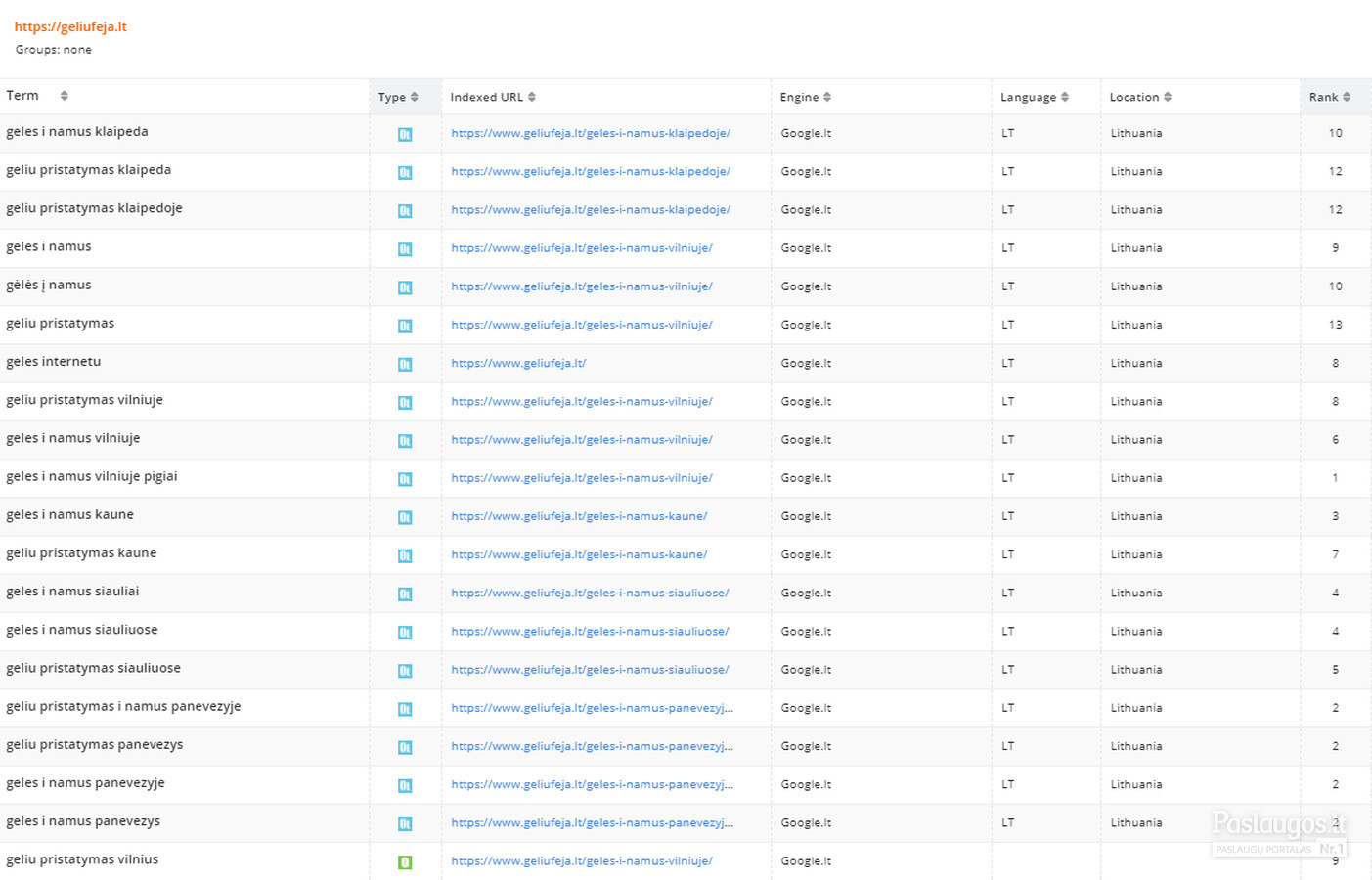
Task: Select Lithuania location for 'geliu pristatymas kaune'
Action: click(x=1136, y=554)
